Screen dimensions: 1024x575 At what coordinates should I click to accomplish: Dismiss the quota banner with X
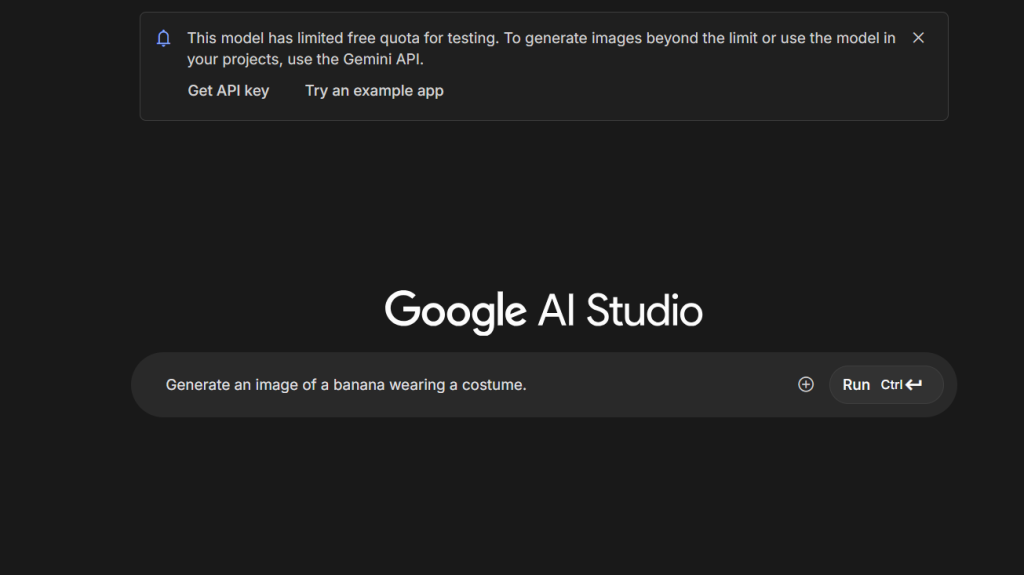tap(918, 38)
